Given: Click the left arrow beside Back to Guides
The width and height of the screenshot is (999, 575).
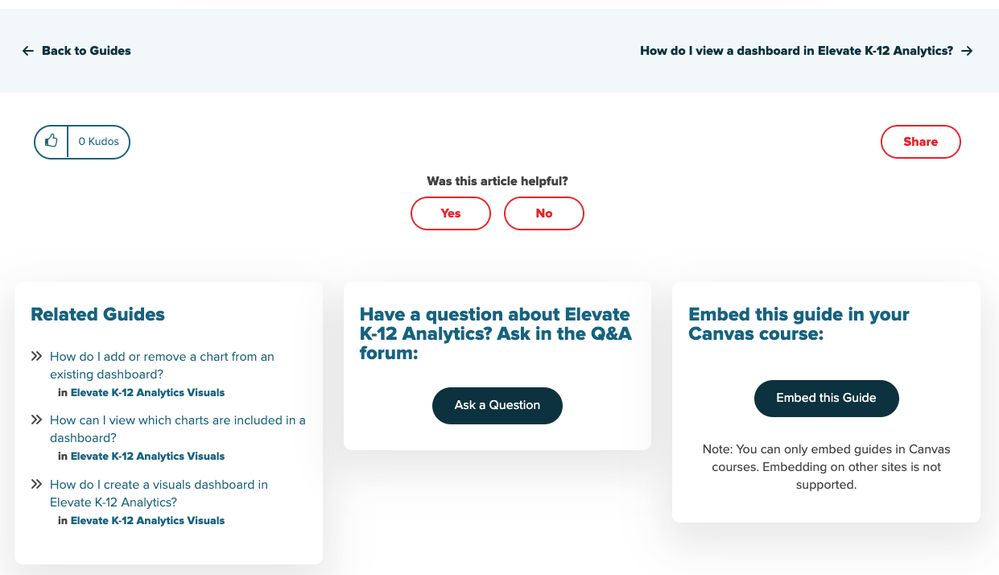Looking at the screenshot, I should tap(28, 51).
